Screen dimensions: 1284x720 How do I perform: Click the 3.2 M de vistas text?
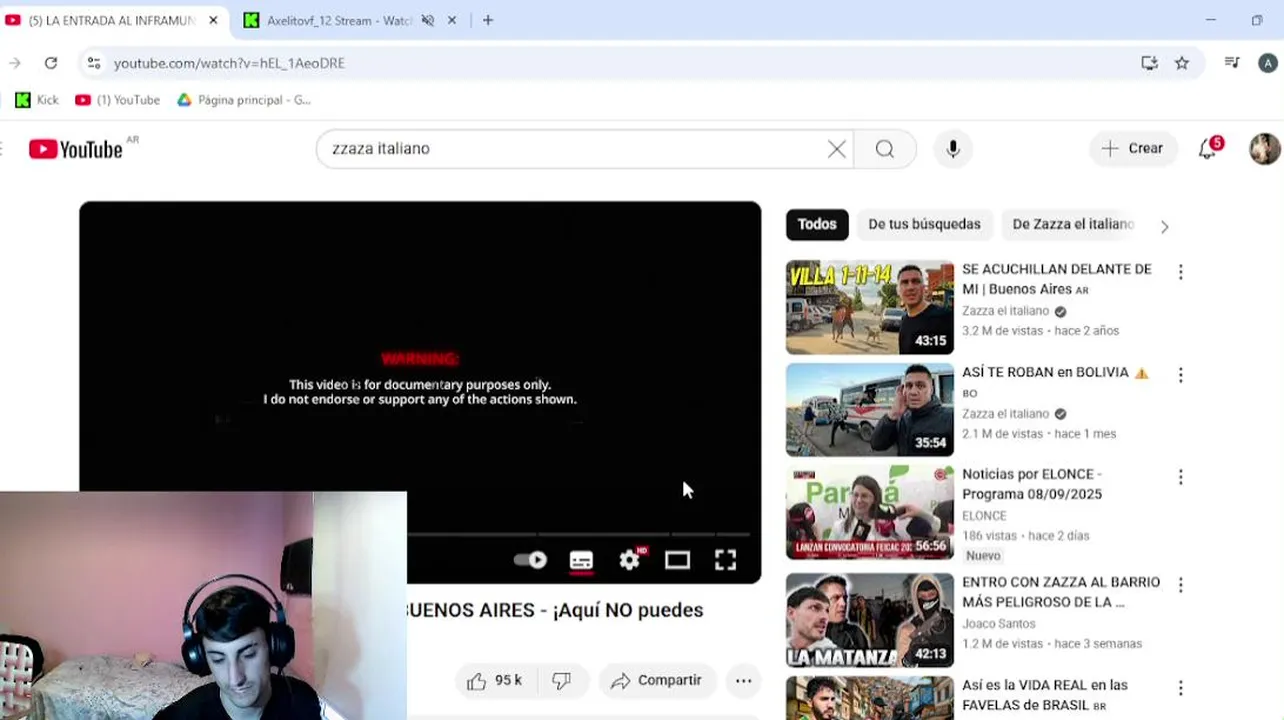[x=1002, y=331]
